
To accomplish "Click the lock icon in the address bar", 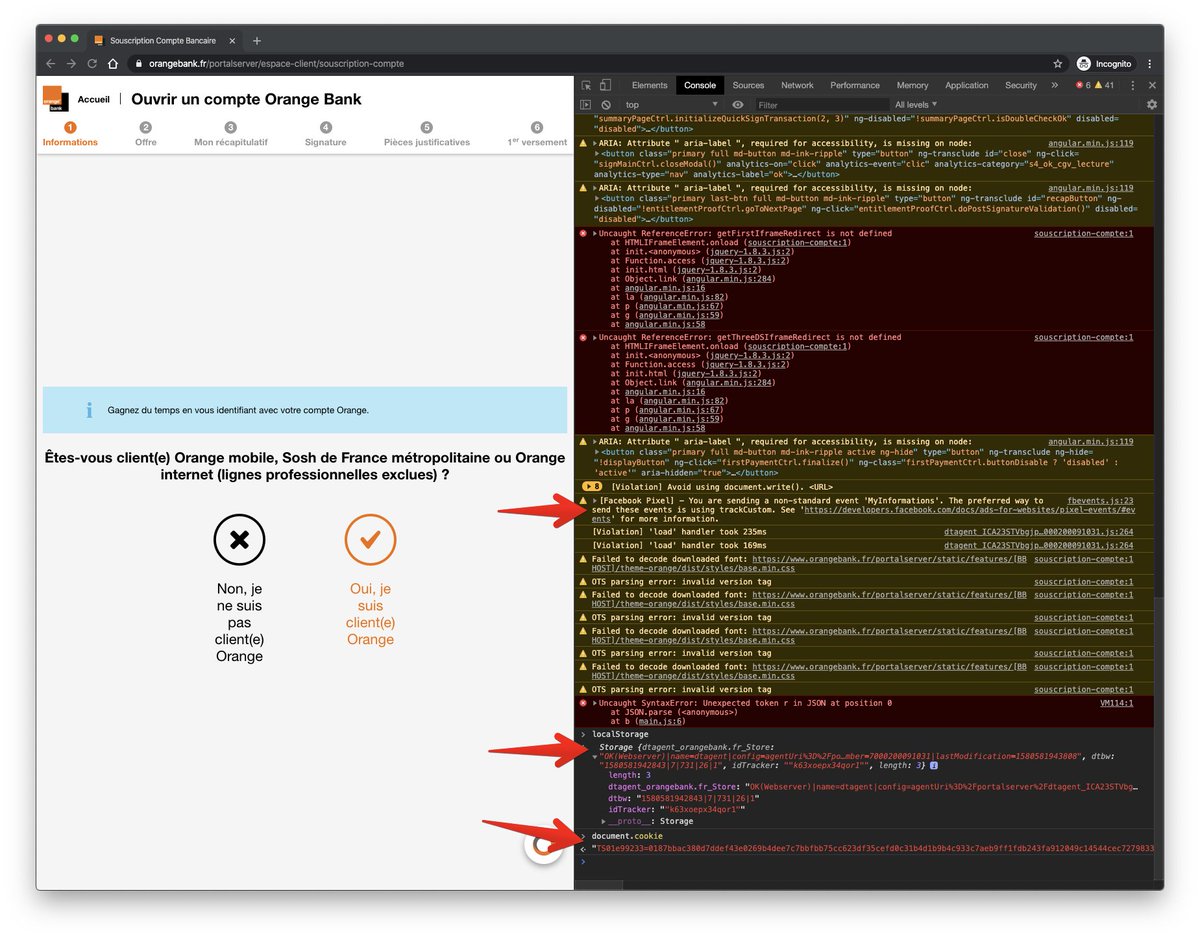I will 141,64.
